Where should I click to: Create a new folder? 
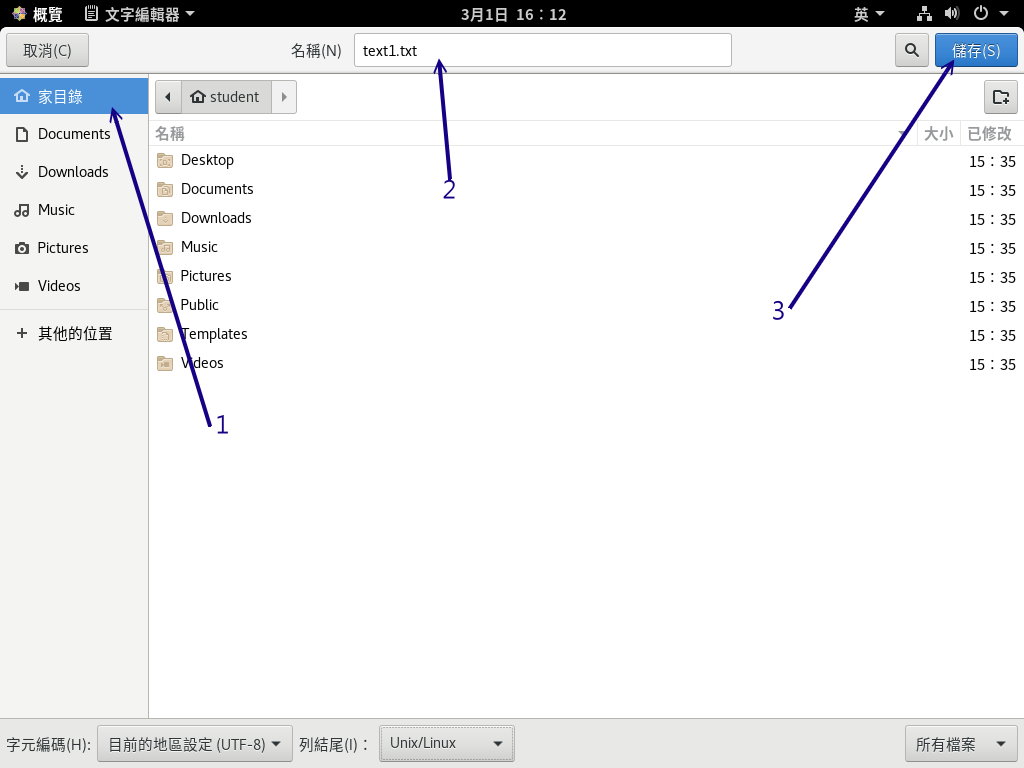point(1001,97)
